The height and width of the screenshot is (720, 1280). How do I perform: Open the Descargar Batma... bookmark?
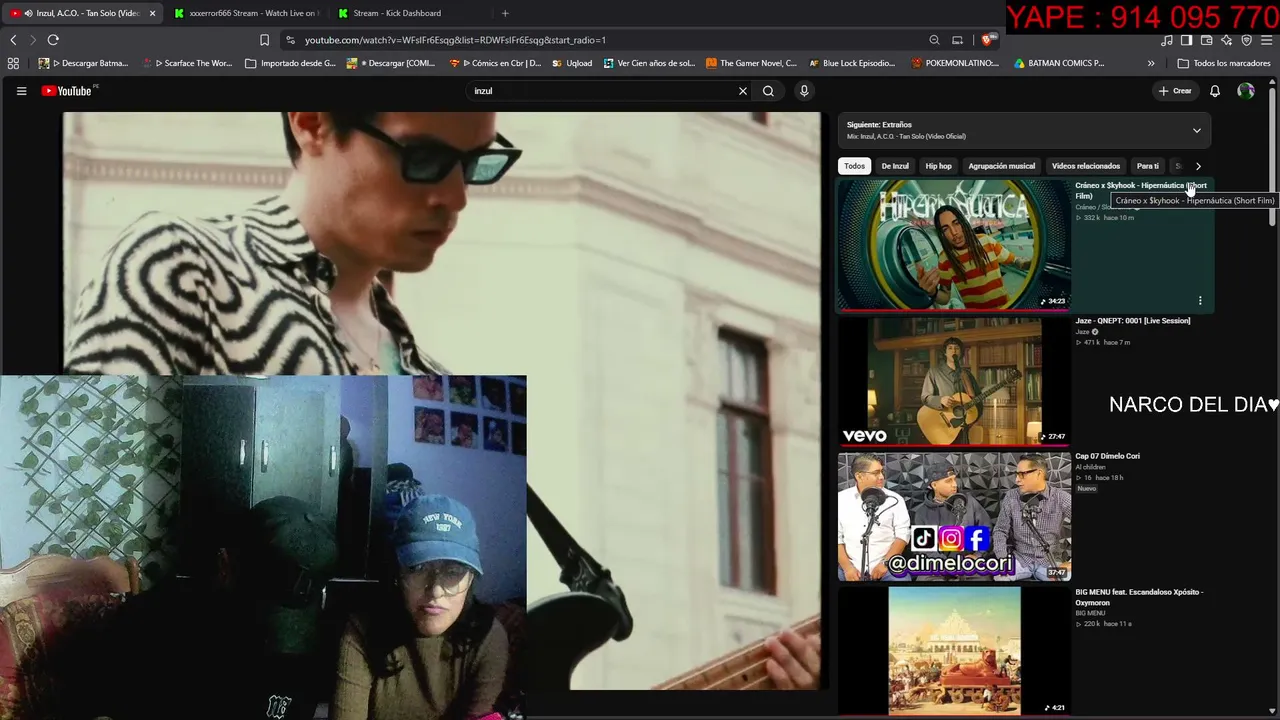[84, 63]
